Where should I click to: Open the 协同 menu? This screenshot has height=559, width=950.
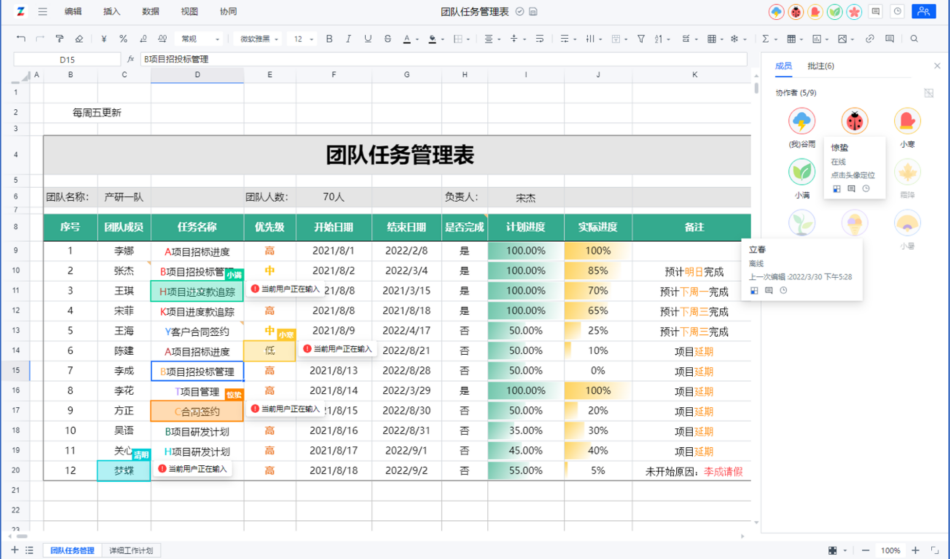[228, 12]
